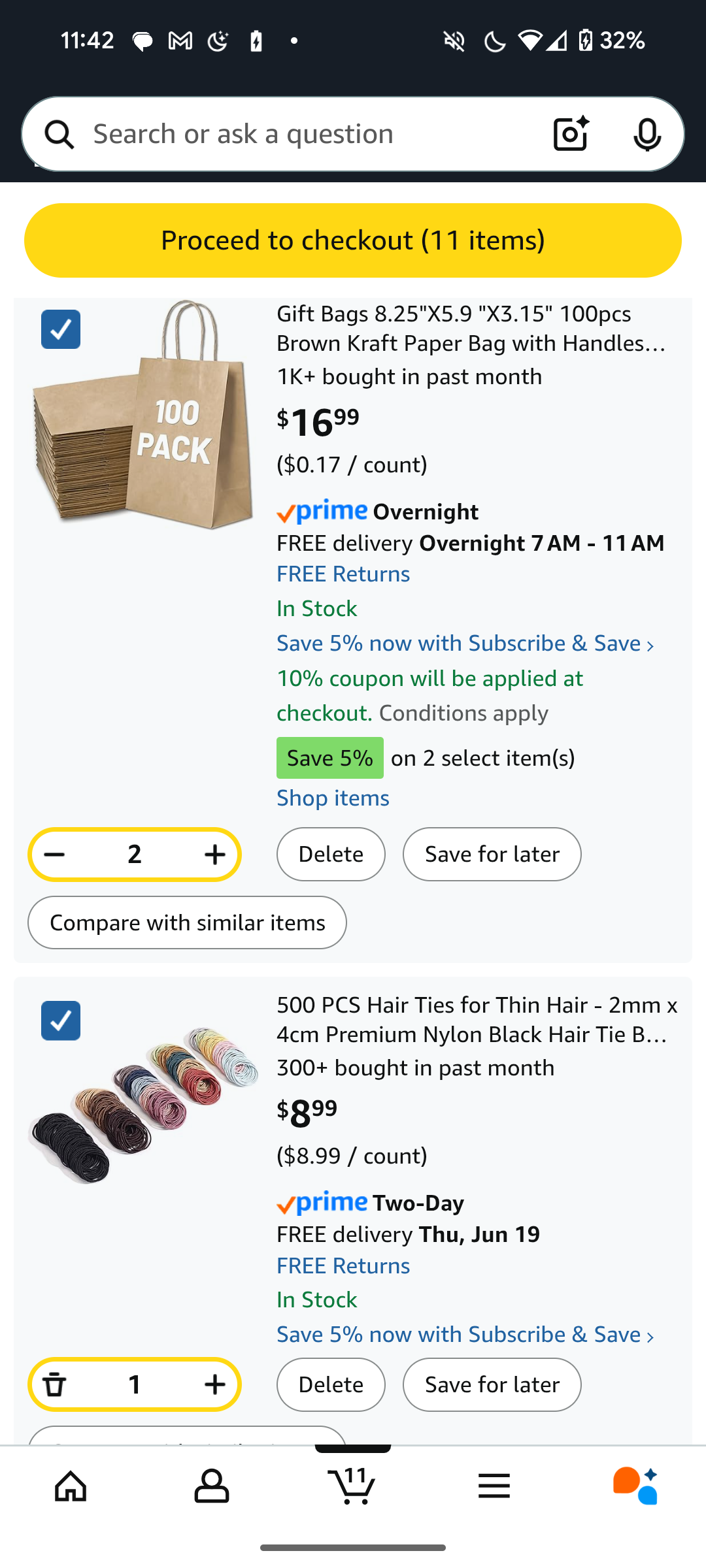Viewport: 706px width, 1568px height.
Task: Open the Rufus AI assistant icon
Action: [x=635, y=1486]
